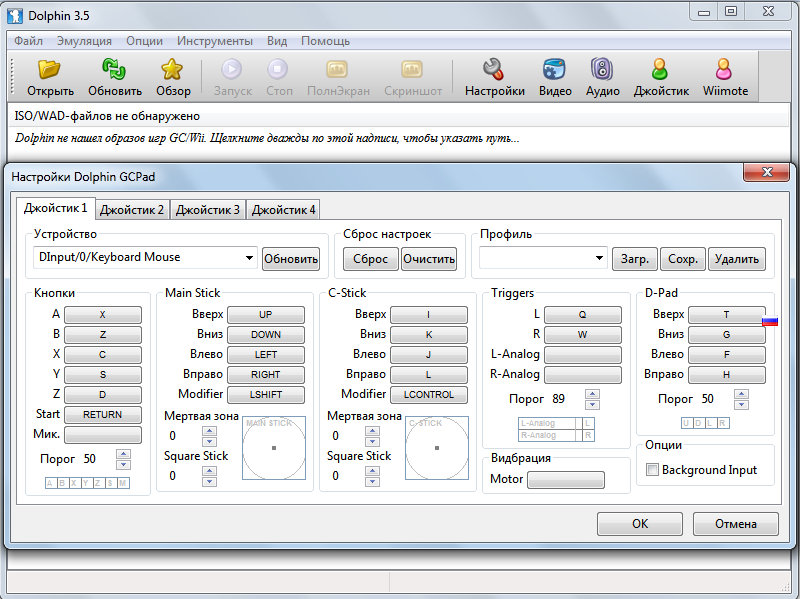Decrease Triggers Порог threshold value
Image resolution: width=800 pixels, height=599 pixels.
click(592, 405)
